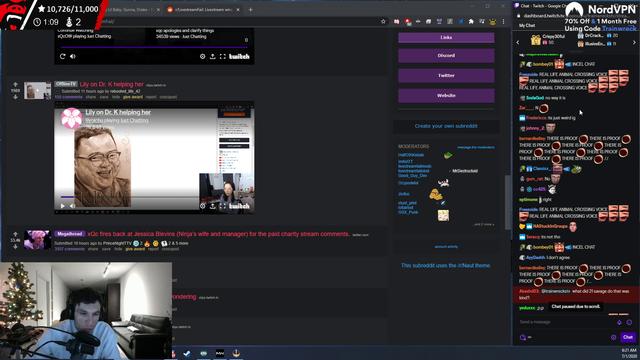Open the emote picker in chat input

[x=629, y=322]
